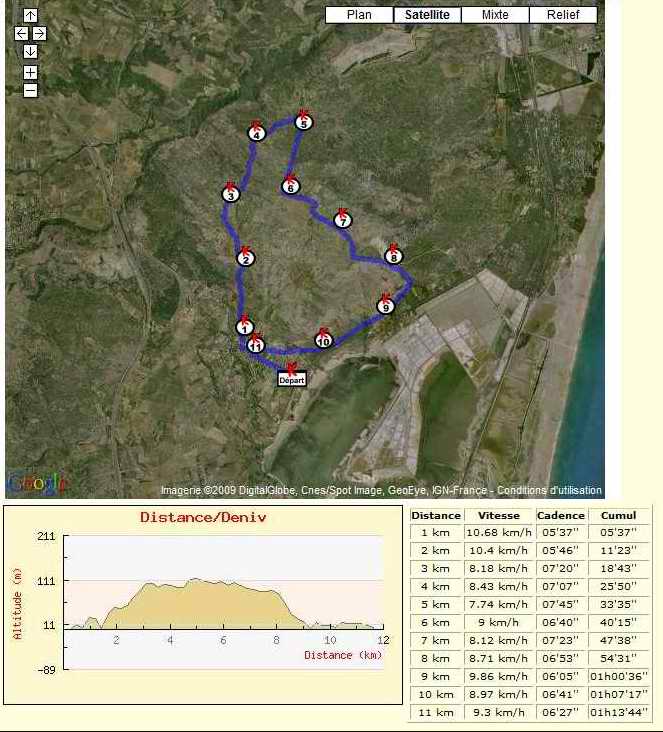Select the 1 km distance cell
Image resolution: width=663 pixels, height=732 pixels.
(436, 533)
